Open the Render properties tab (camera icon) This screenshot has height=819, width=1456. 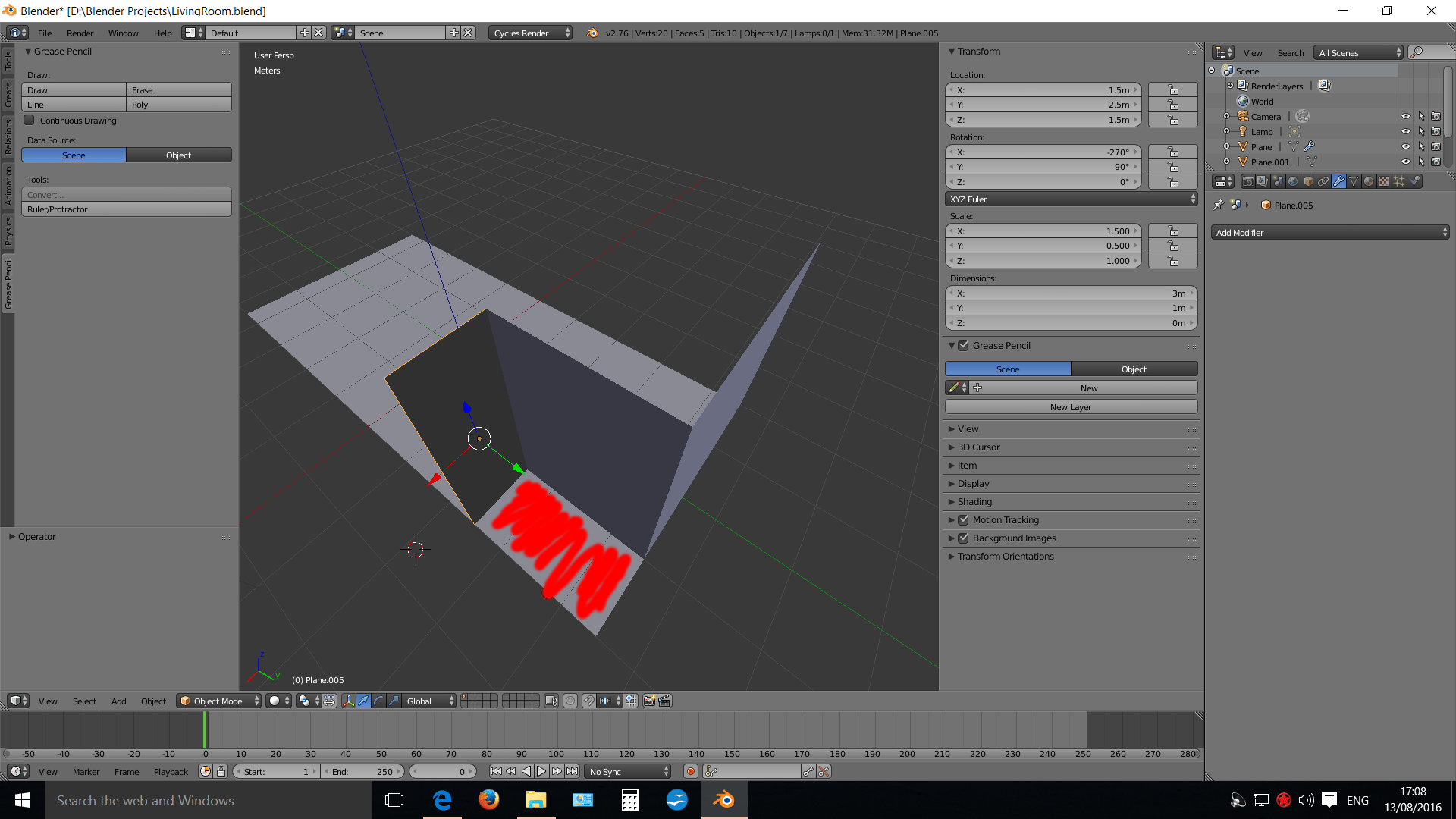[x=1247, y=181]
